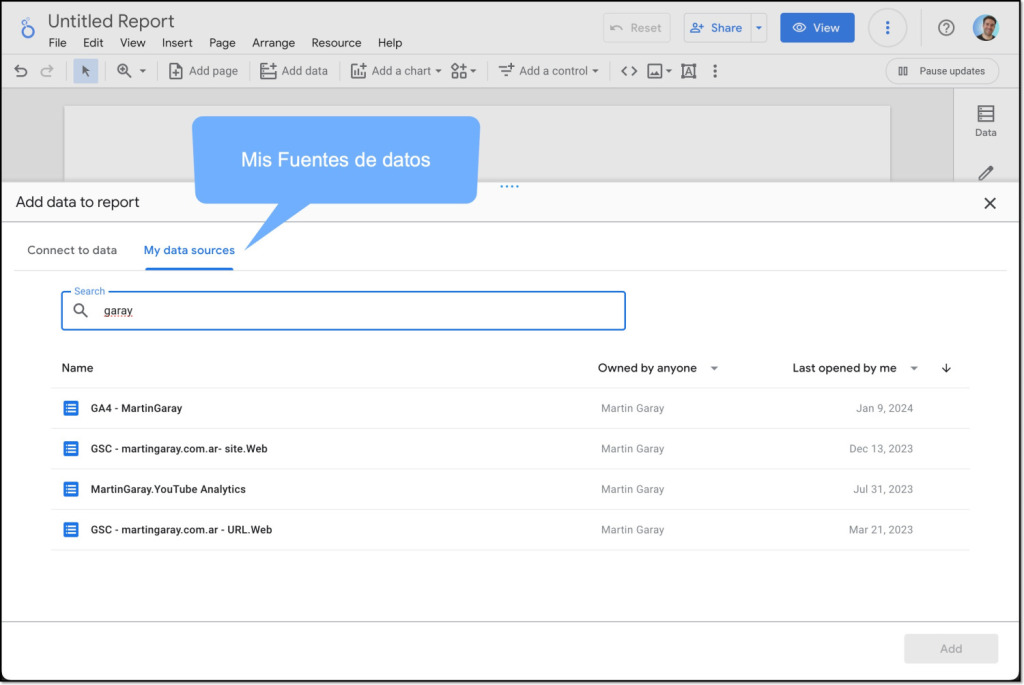Open the Page menu
Screen dimensions: 1024x685
pos(222,43)
